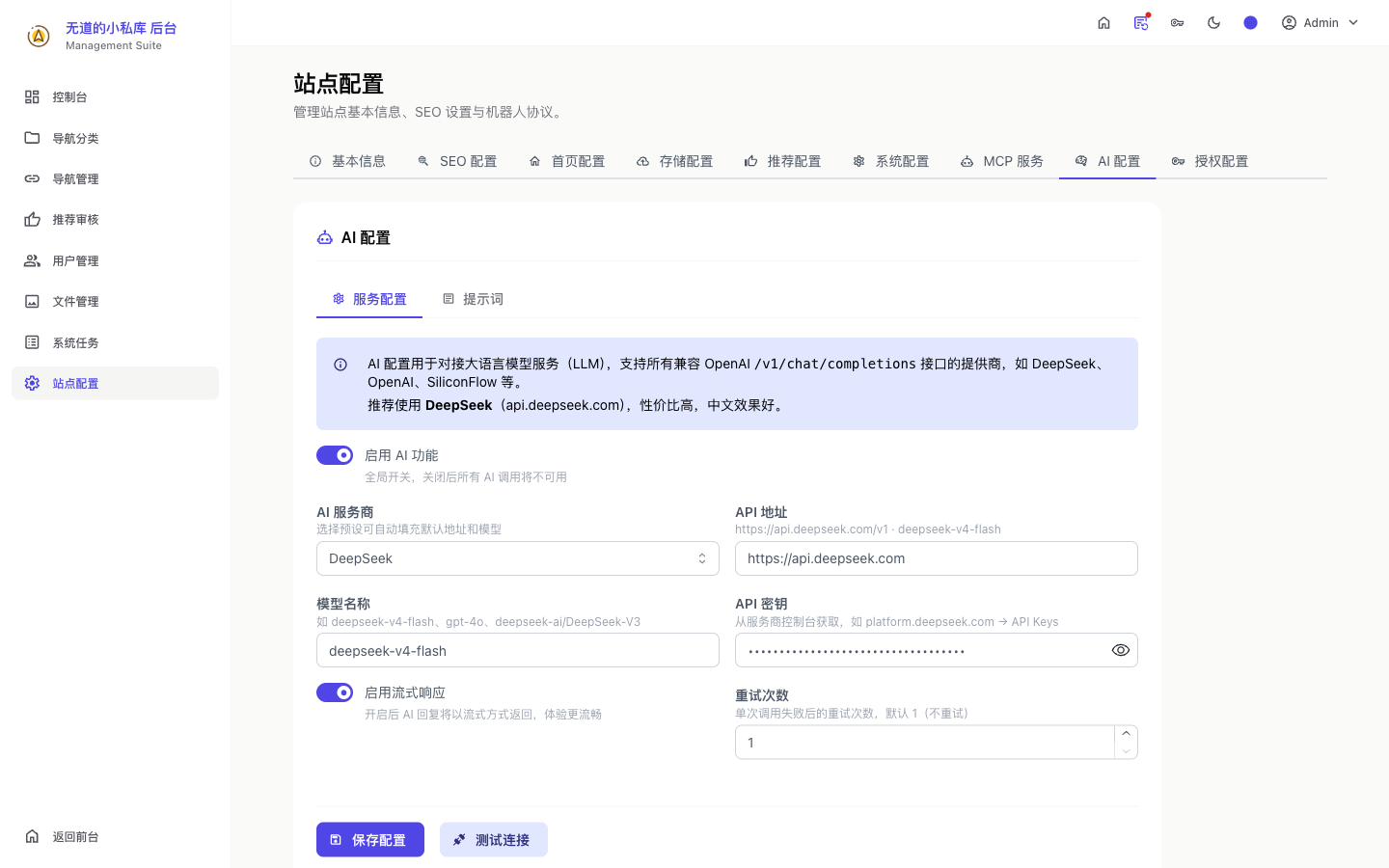Toggle 启用 AI 功能 switch
Viewport: 1389px width, 868px height.
click(335, 455)
